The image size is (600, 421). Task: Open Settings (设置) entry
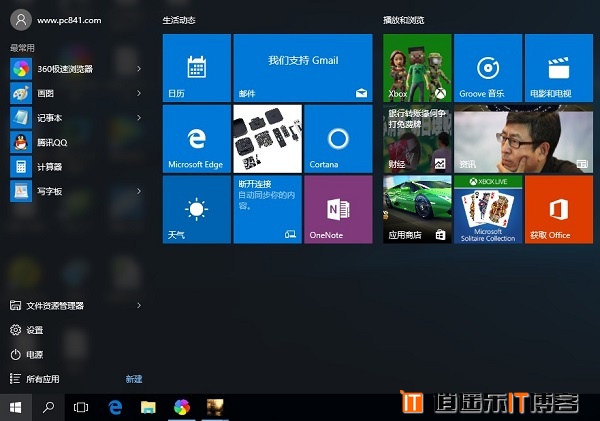click(x=26, y=330)
